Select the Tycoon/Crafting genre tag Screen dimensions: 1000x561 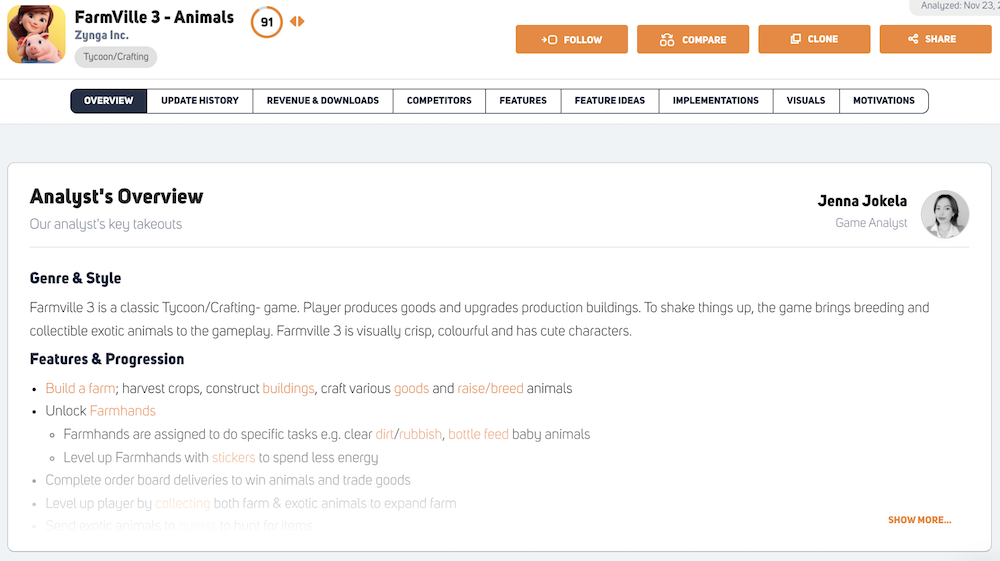115,57
